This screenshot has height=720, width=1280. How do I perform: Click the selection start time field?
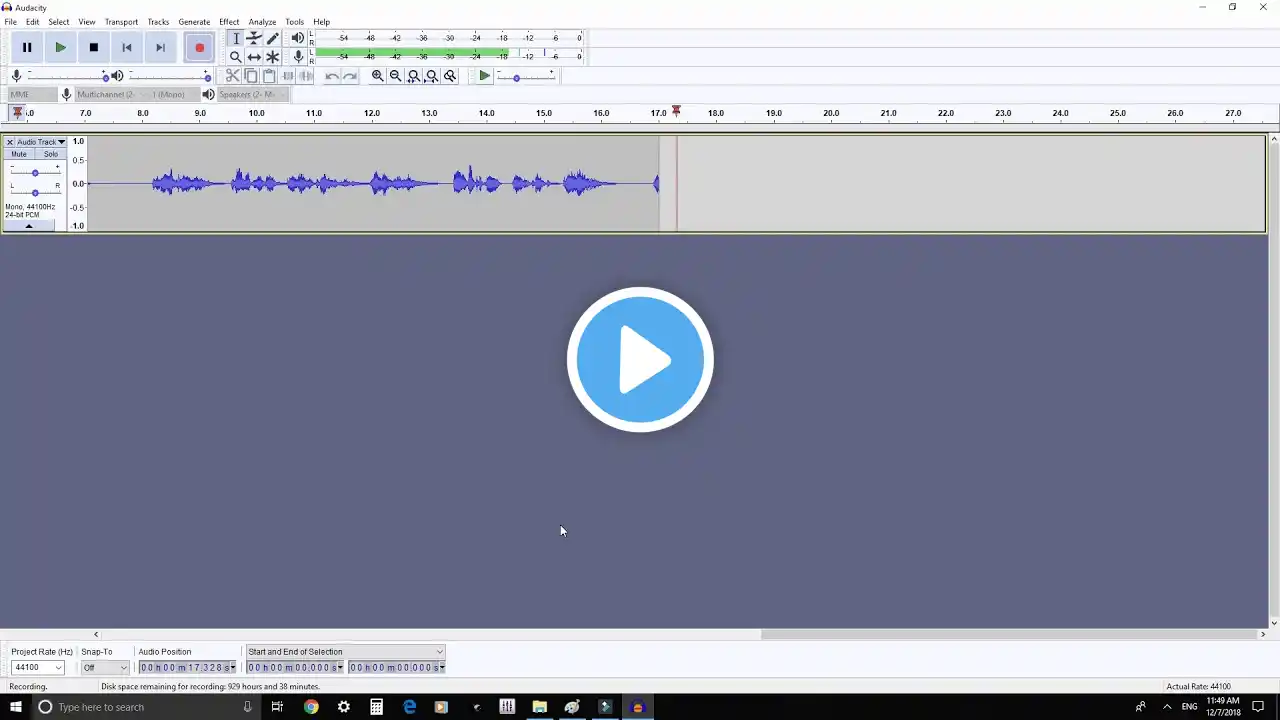click(295, 667)
